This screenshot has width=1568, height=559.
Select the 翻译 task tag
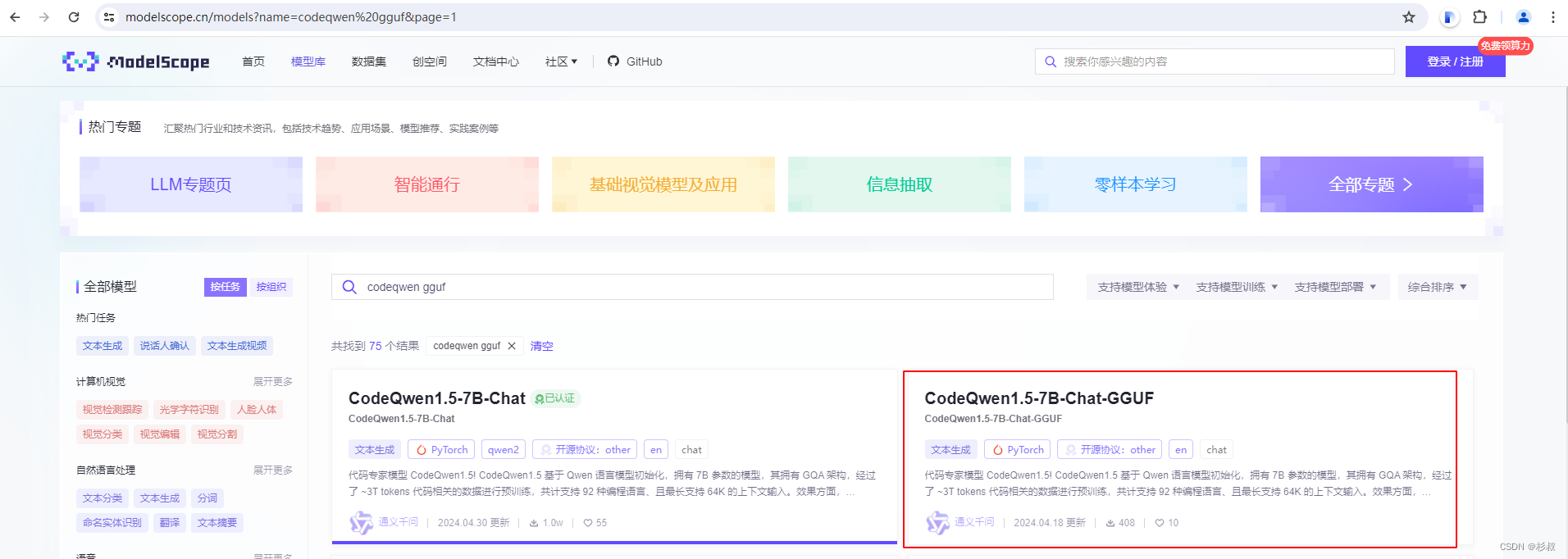[x=170, y=523]
